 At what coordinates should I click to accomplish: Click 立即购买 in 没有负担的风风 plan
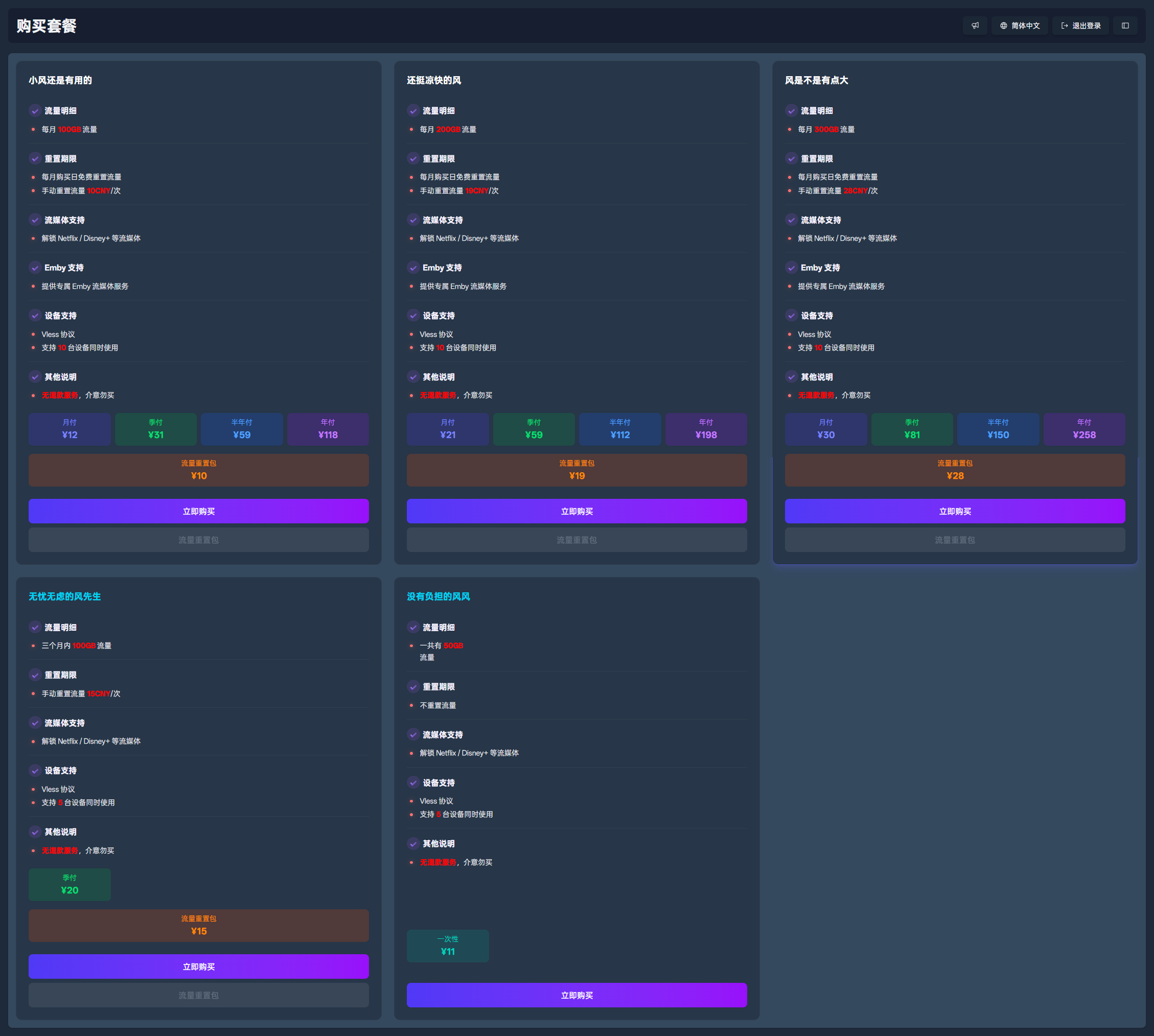coord(576,995)
